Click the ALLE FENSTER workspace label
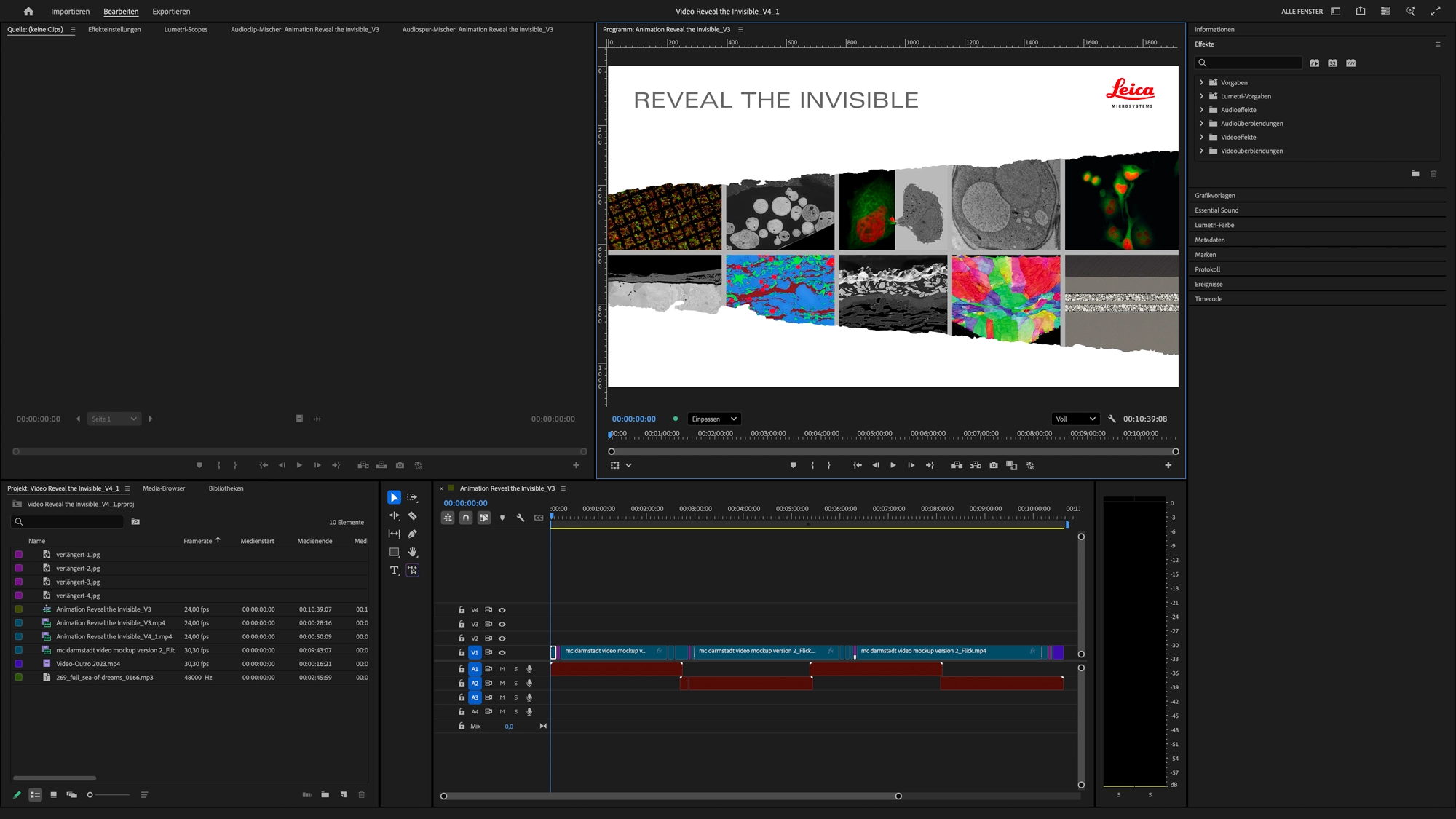1456x819 pixels. (1302, 11)
